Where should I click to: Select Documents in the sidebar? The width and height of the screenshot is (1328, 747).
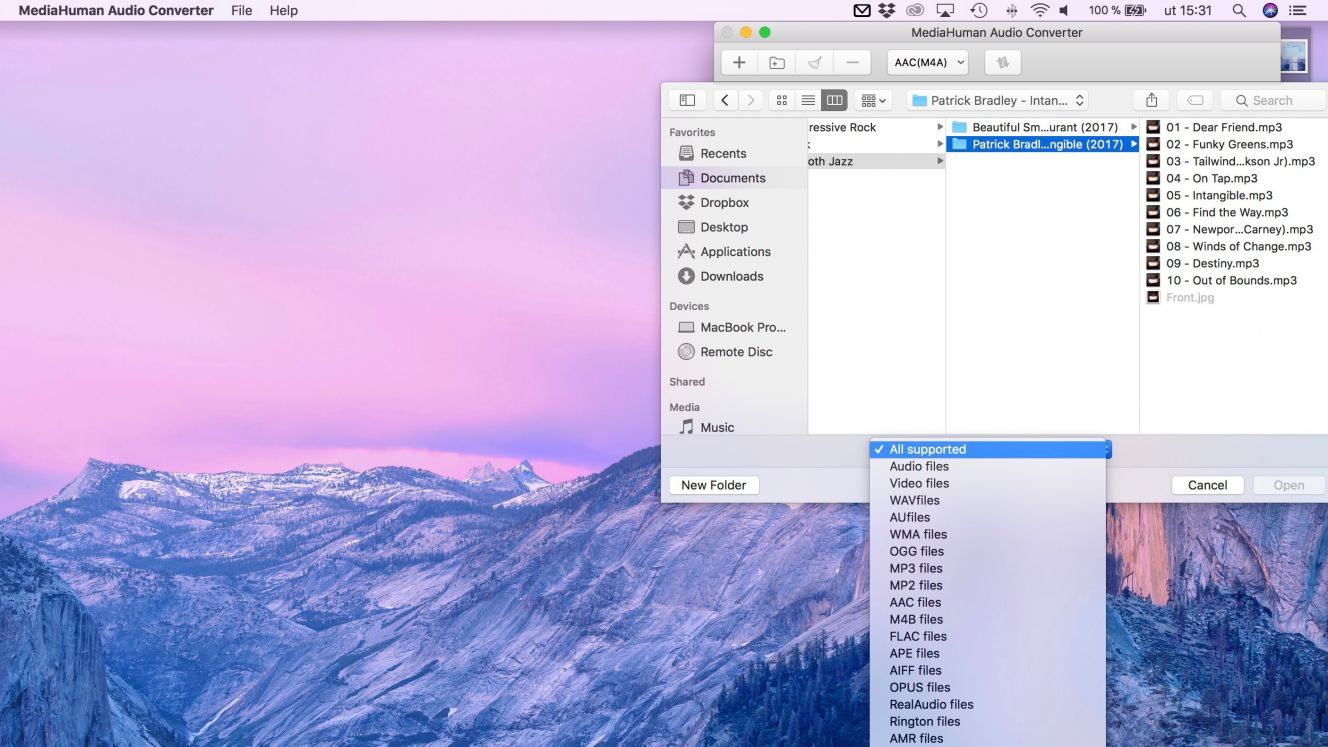coord(734,178)
